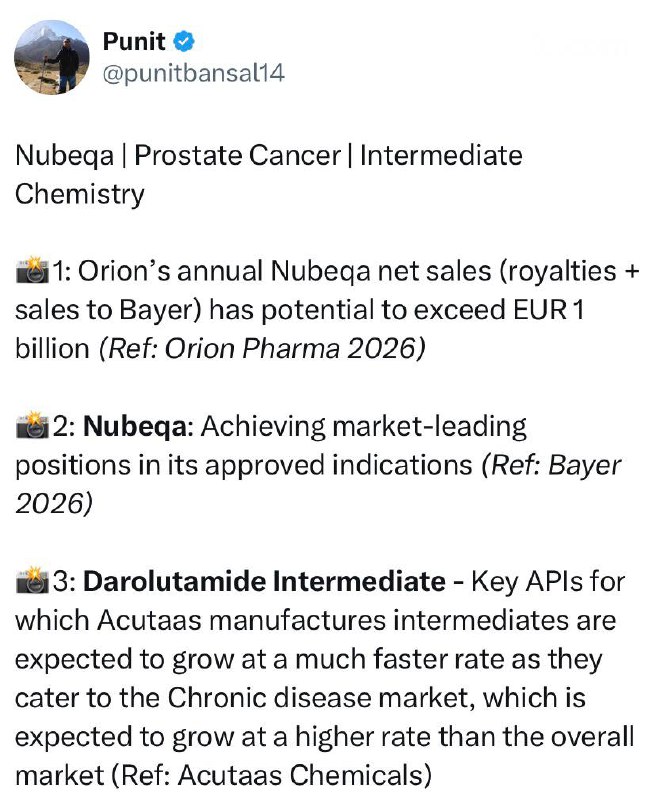Click the approved indications phrase

click(x=377, y=466)
